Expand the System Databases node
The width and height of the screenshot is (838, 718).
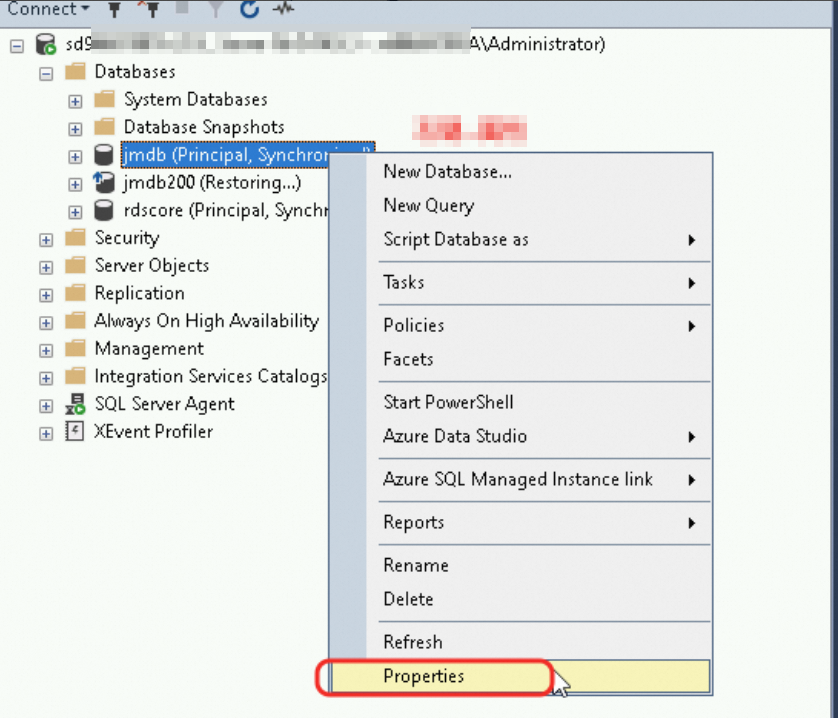coord(75,102)
